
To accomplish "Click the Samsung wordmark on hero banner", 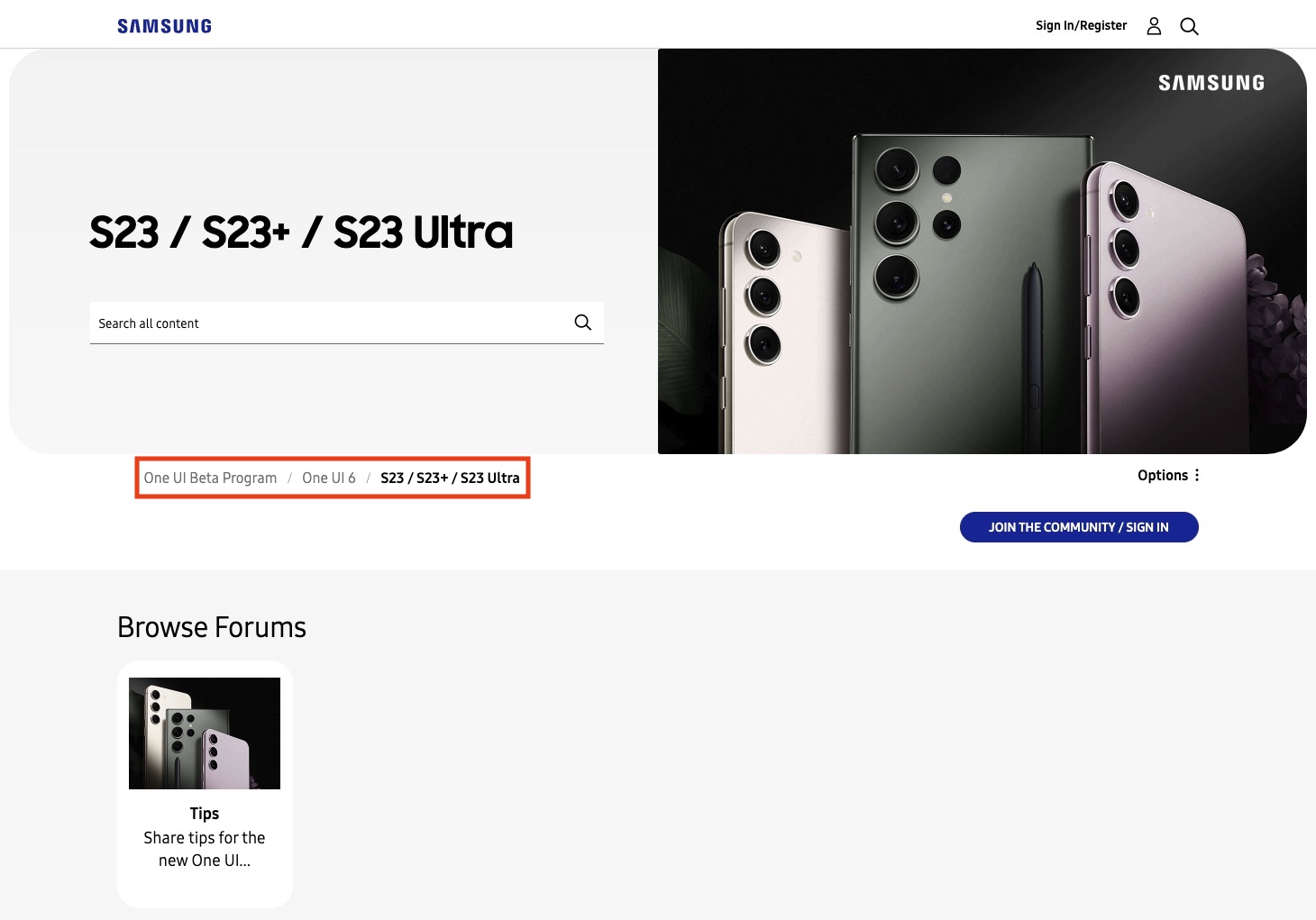I will click(1211, 83).
